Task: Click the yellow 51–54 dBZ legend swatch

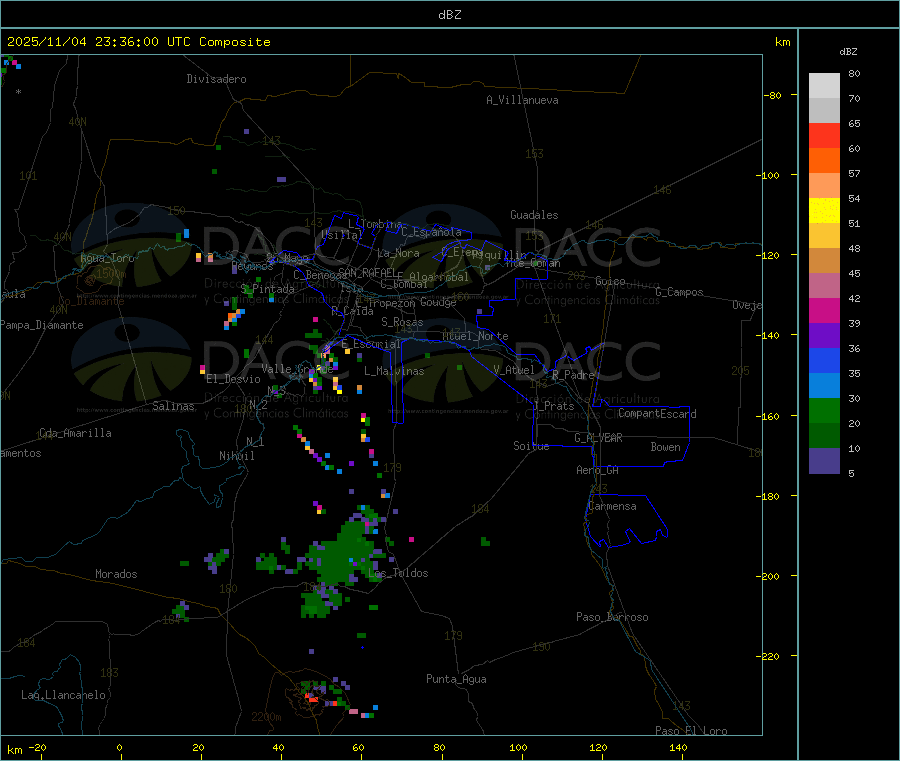Action: click(824, 211)
